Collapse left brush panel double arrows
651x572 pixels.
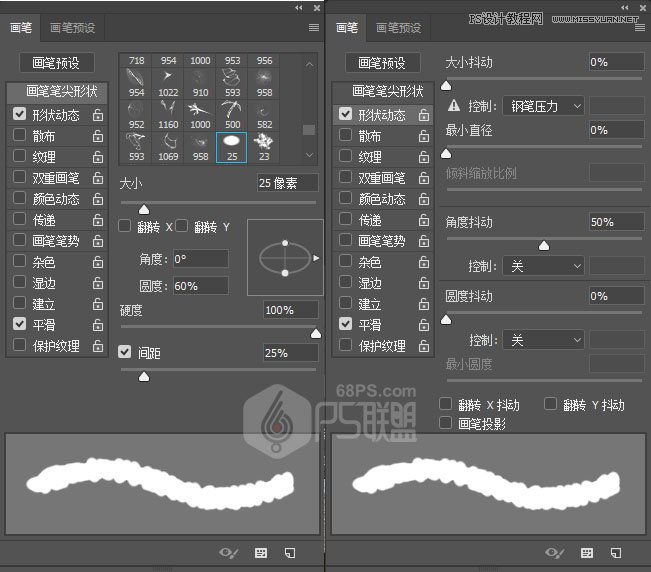[299, 7]
